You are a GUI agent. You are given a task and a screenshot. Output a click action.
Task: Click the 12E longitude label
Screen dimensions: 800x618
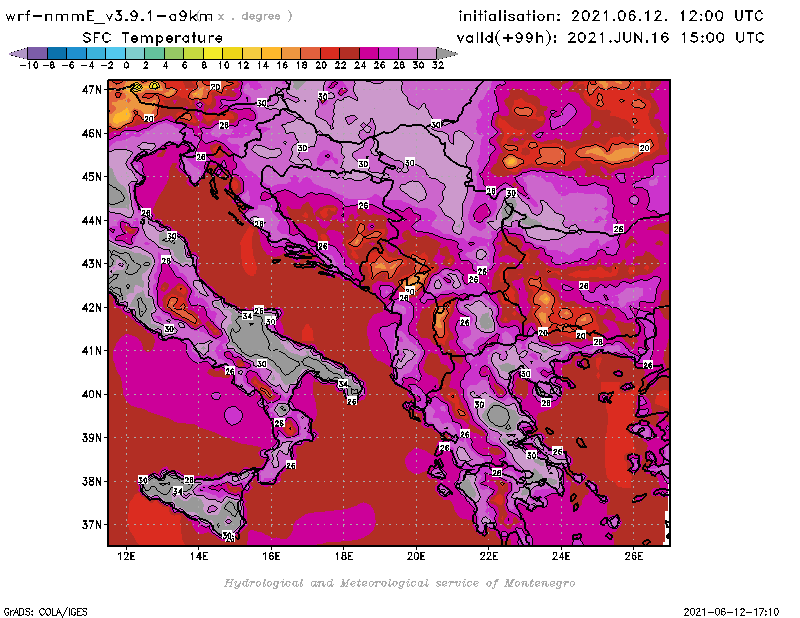[126, 556]
